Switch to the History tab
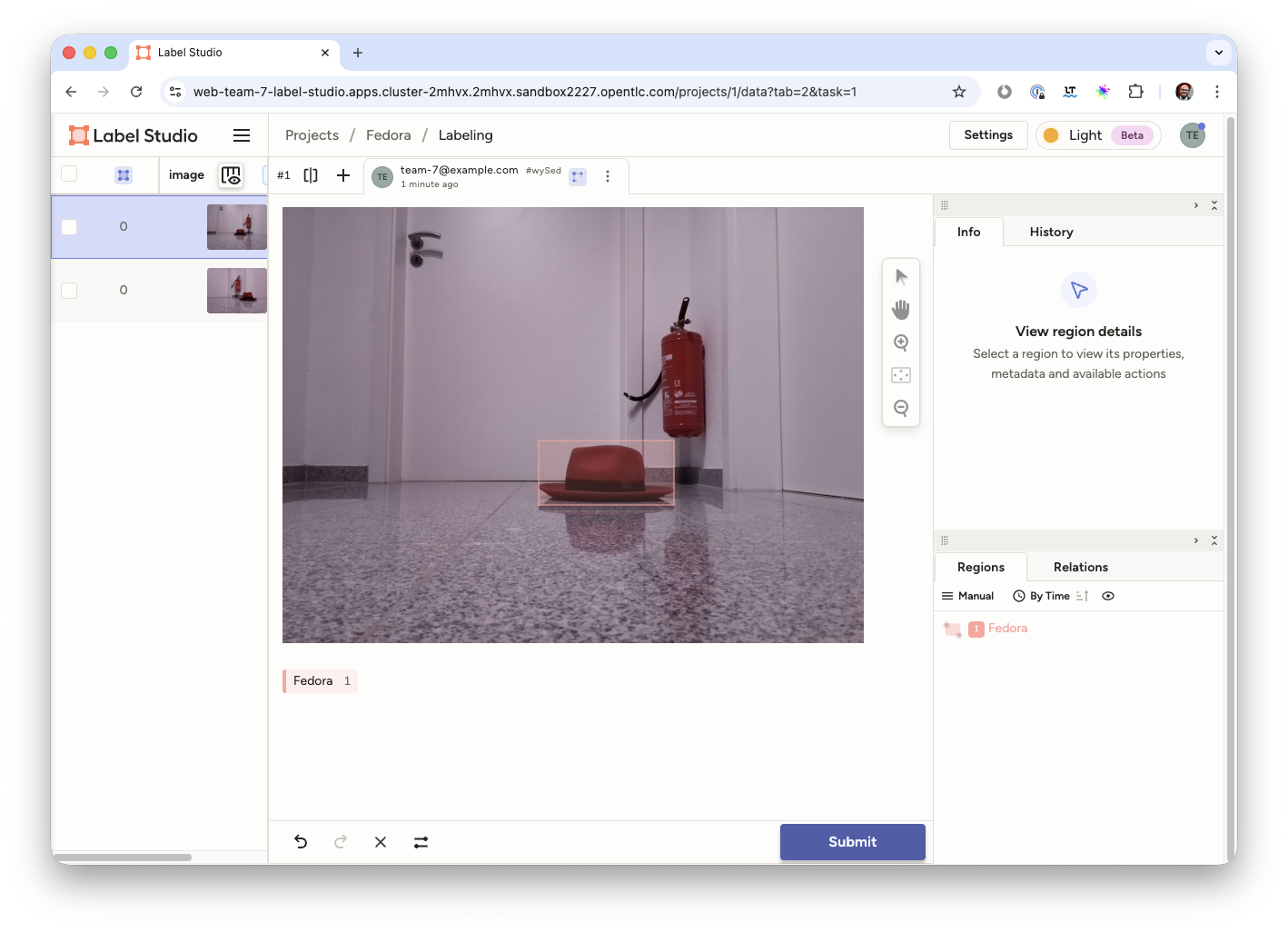1288x932 pixels. pos(1051,232)
